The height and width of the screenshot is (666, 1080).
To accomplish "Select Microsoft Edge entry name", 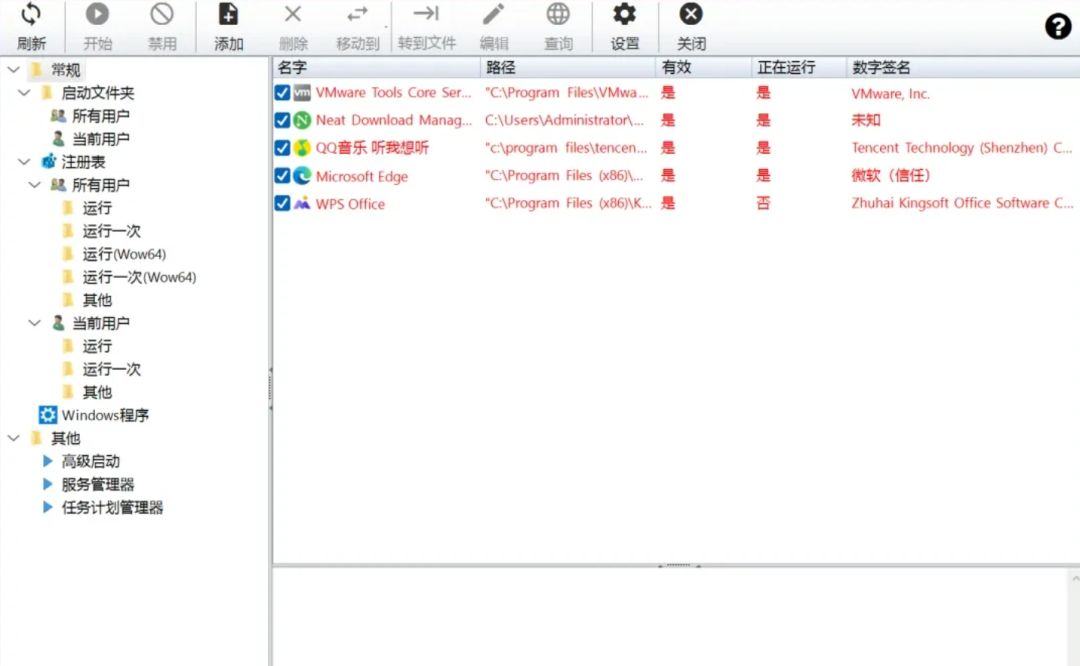I will 362,176.
